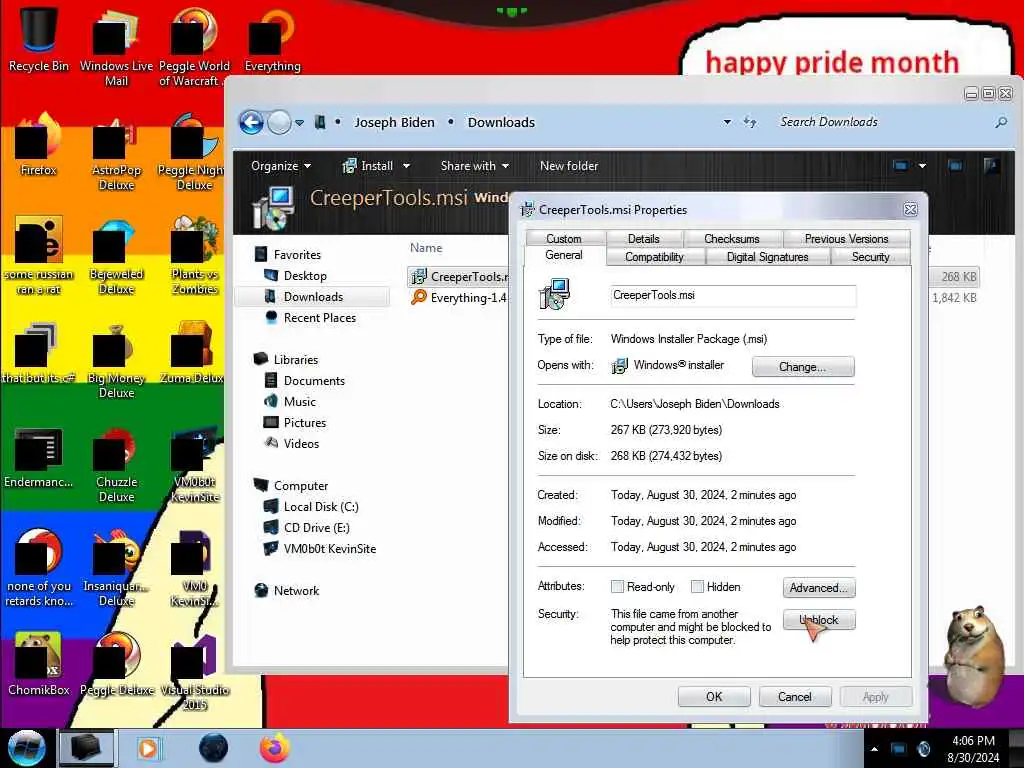The width and height of the screenshot is (1024, 768).
Task: Sort by the Name column header
Action: point(426,248)
